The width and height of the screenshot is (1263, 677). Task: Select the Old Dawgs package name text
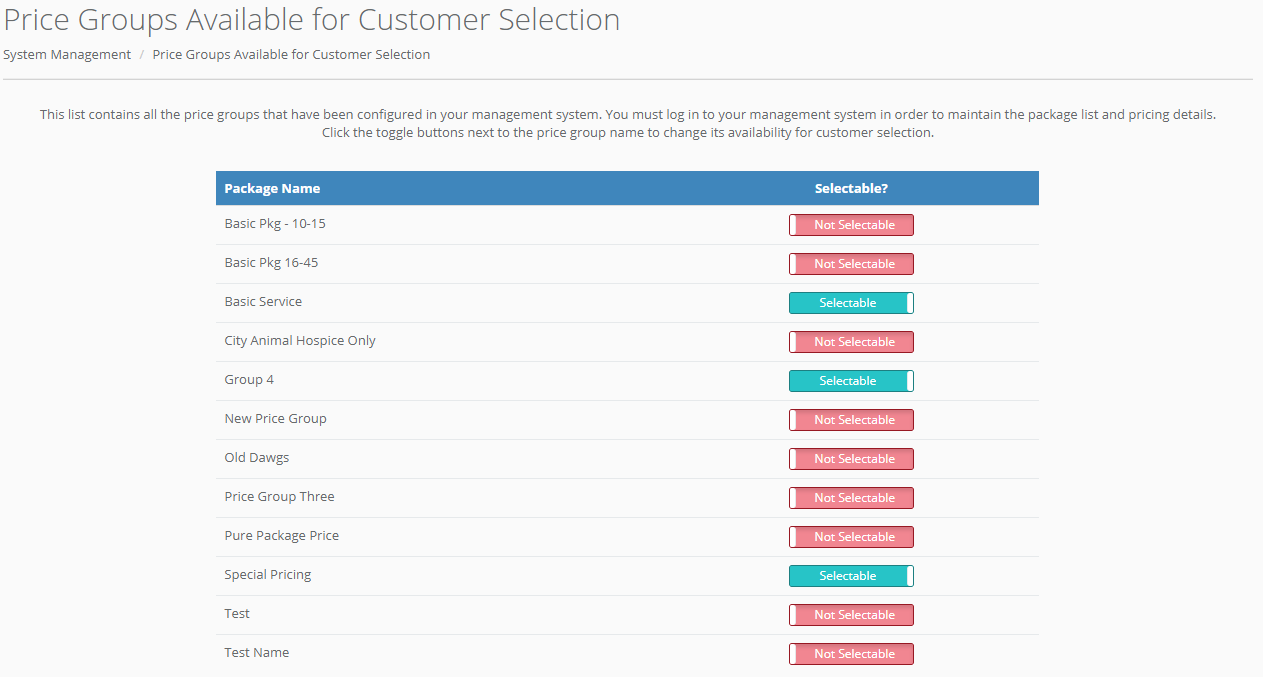point(257,458)
